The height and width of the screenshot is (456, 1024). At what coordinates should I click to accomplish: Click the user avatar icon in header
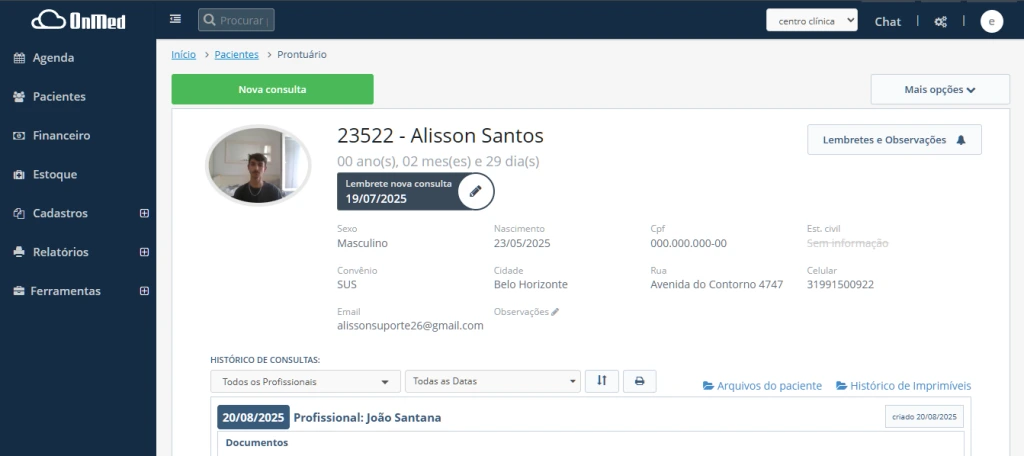point(991,21)
